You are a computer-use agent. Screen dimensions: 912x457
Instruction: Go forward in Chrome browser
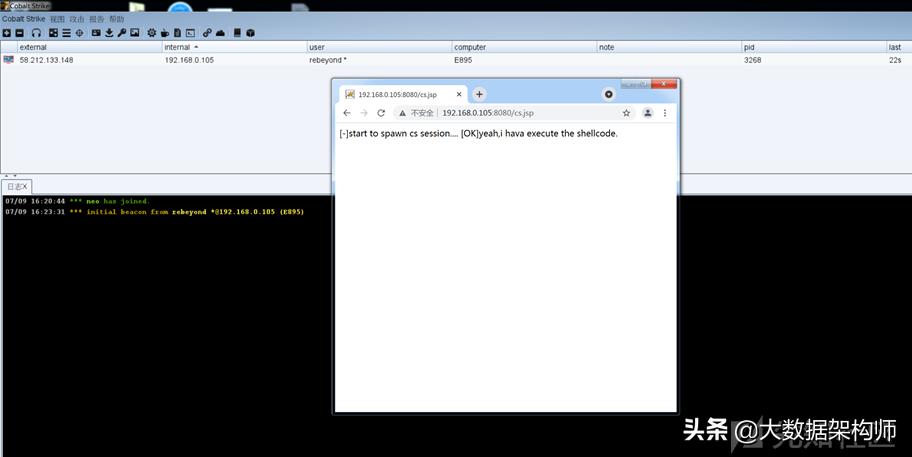[x=364, y=113]
